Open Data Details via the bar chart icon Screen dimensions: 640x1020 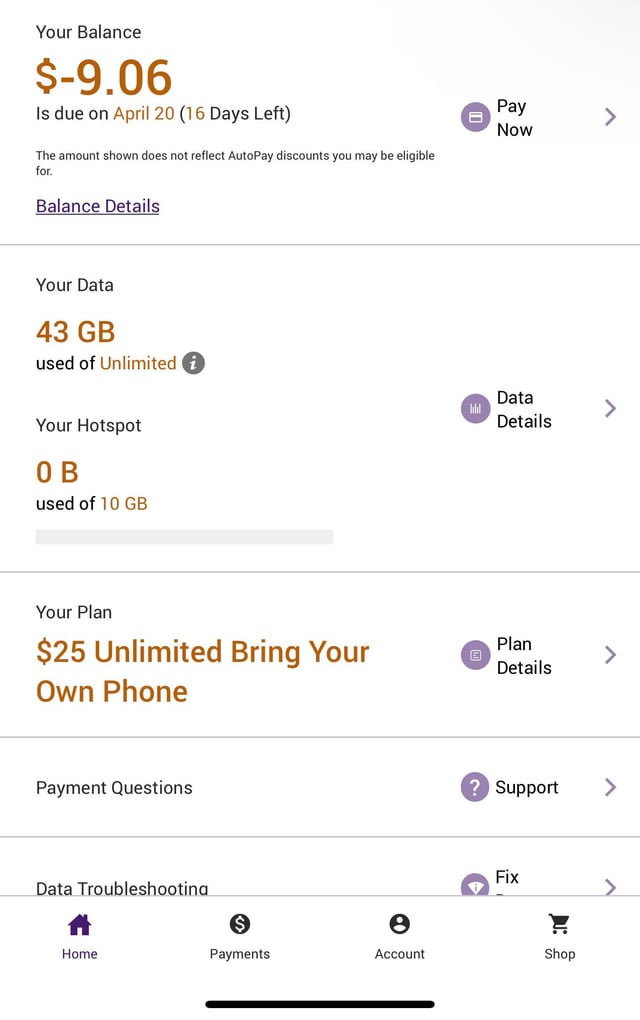pos(474,408)
